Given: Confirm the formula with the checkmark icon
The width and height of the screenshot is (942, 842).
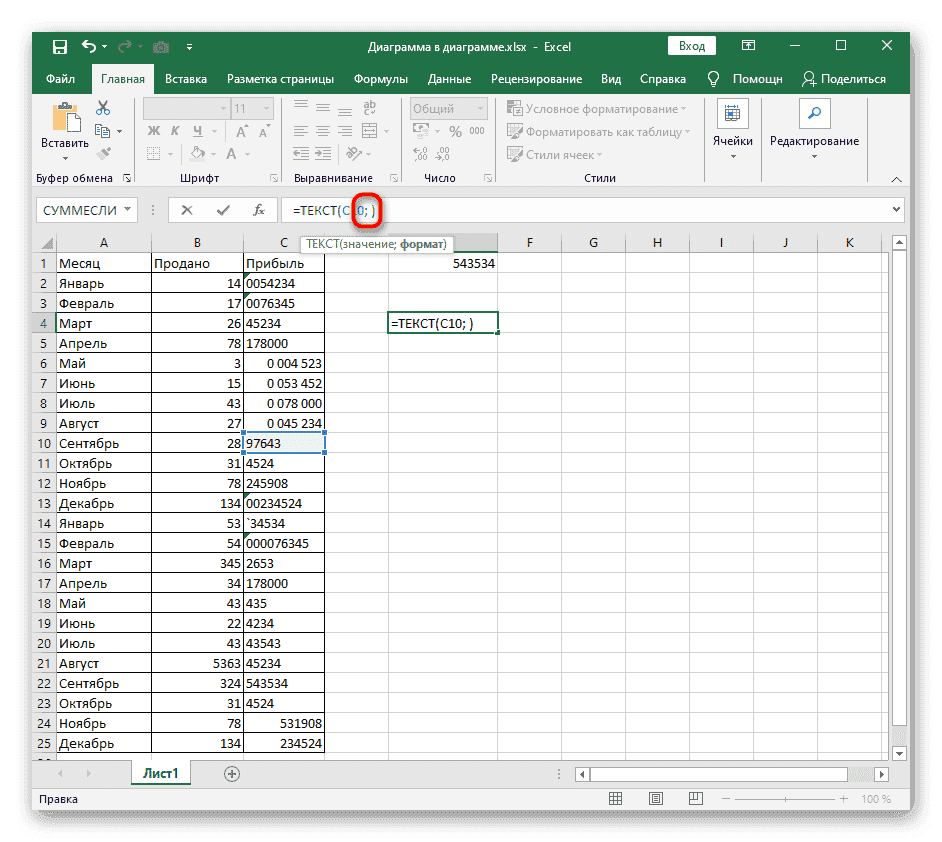Looking at the screenshot, I should pyautogui.click(x=222, y=210).
